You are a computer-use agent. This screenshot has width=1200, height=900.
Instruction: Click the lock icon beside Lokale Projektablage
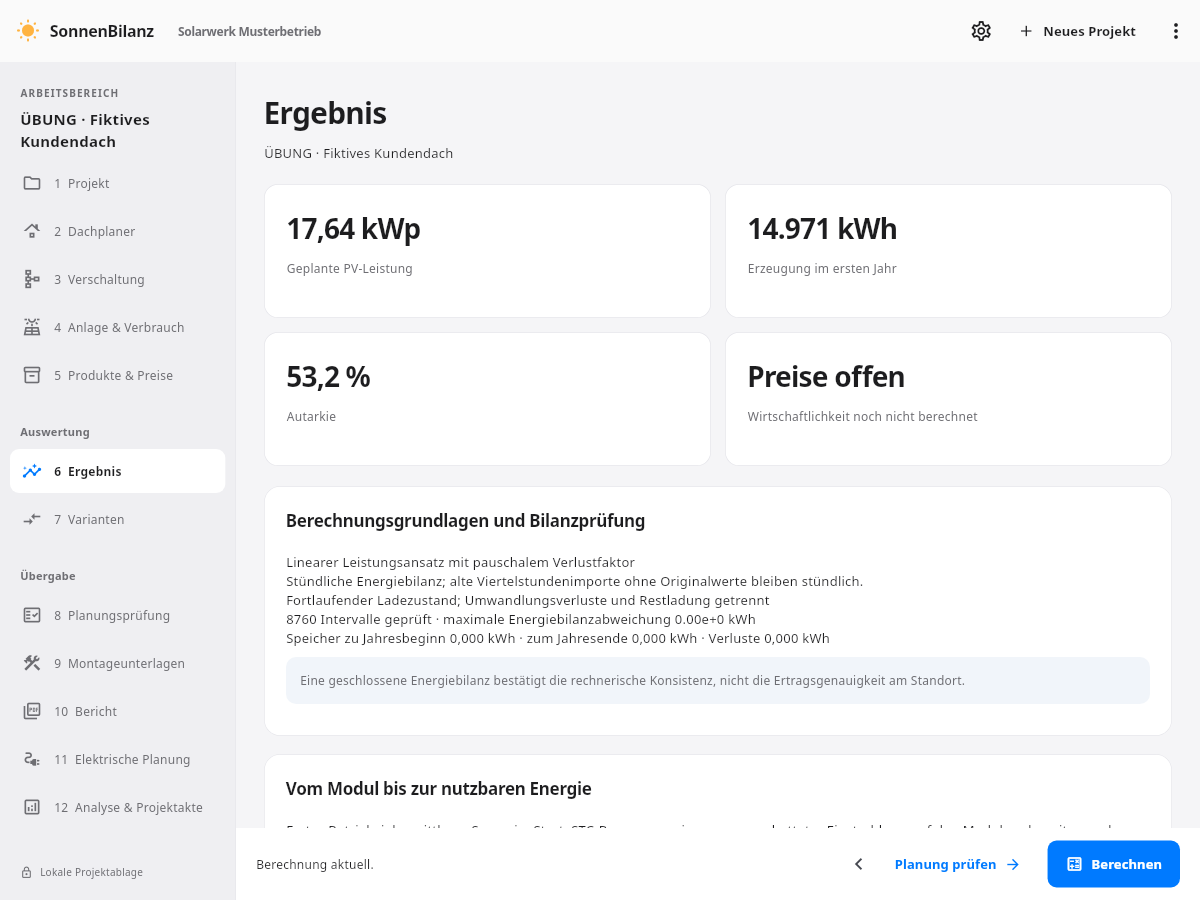click(x=27, y=872)
